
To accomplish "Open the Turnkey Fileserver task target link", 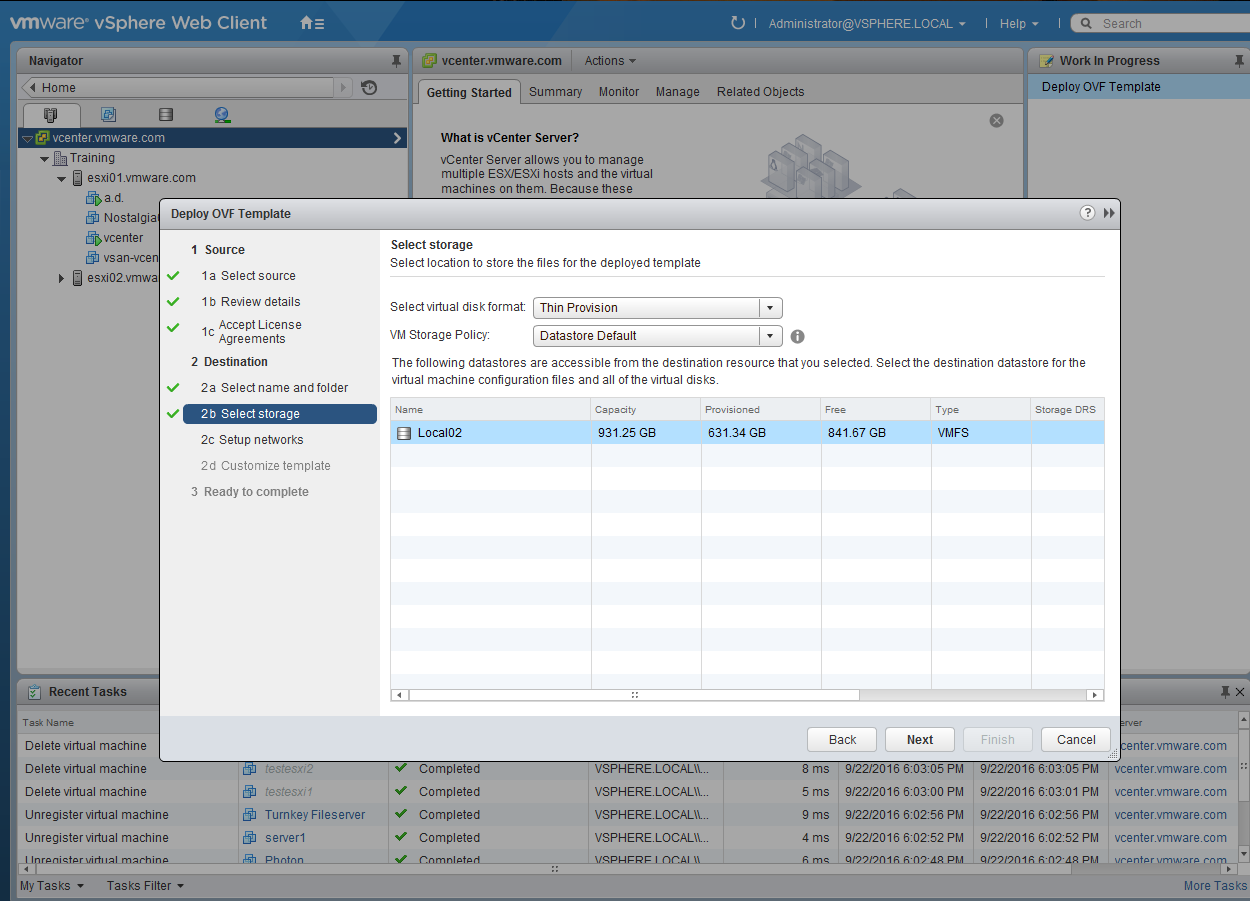I will (x=315, y=815).
